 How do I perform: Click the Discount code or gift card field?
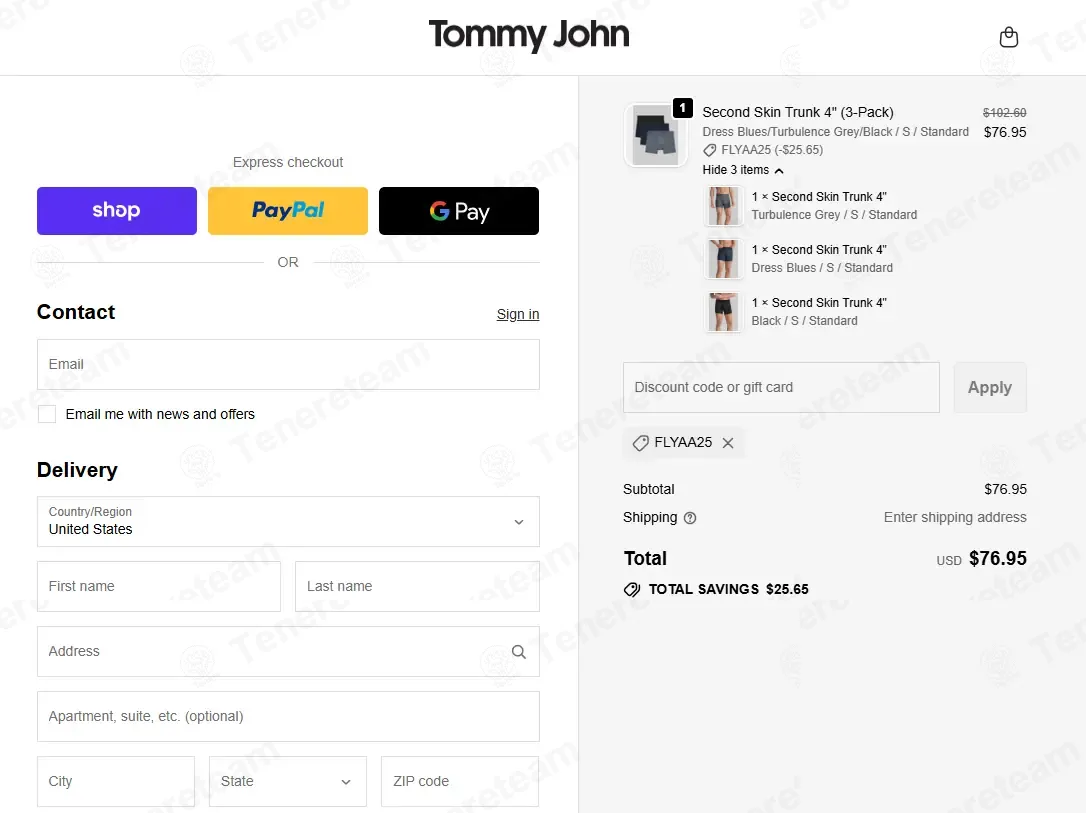[781, 388]
